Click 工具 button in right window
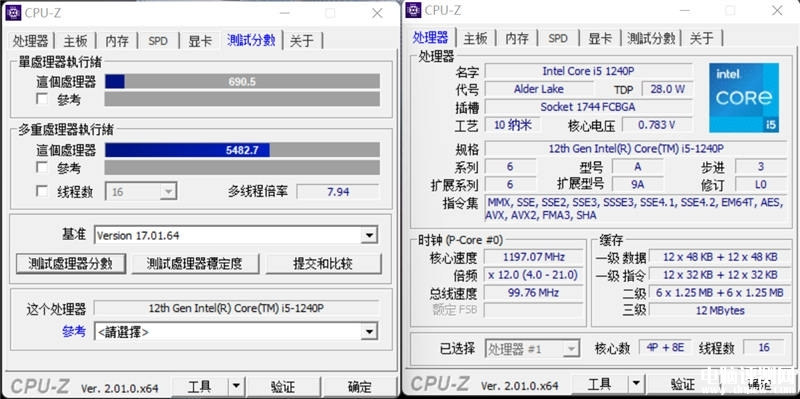This screenshot has width=800, height=399. (x=599, y=384)
